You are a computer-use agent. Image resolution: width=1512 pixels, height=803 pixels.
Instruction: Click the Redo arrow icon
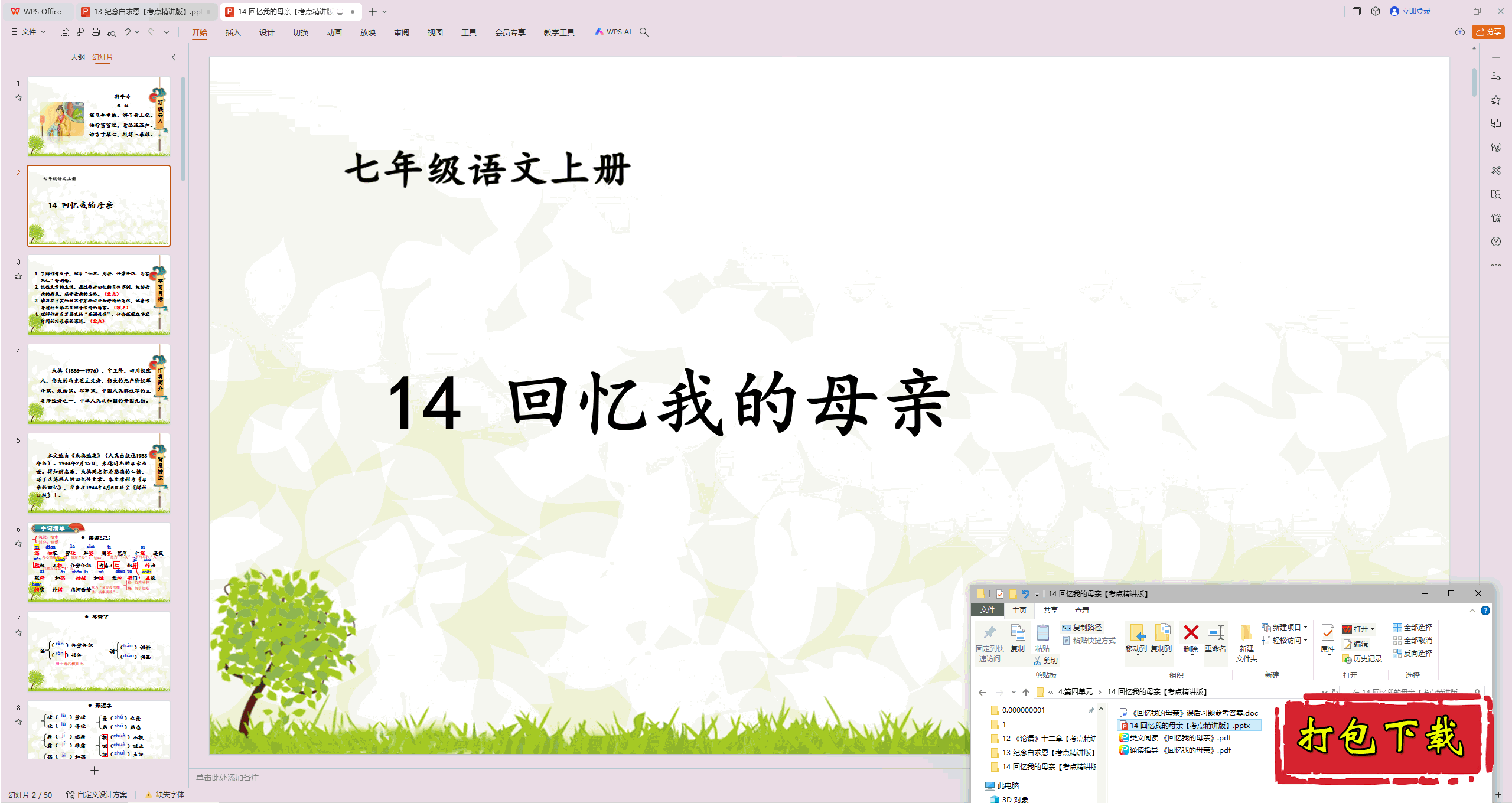point(151,32)
